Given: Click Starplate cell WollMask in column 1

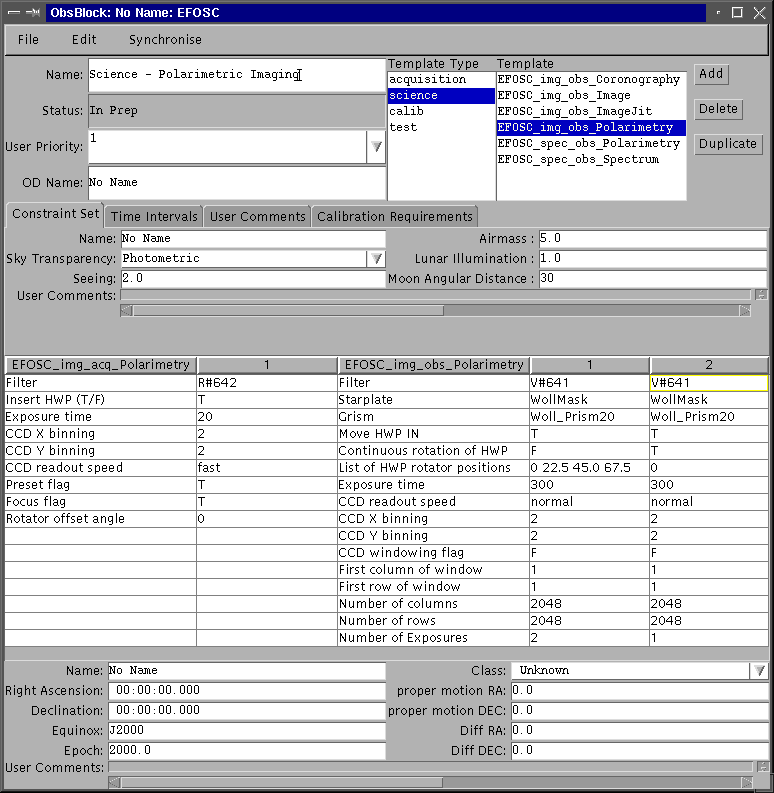Looking at the screenshot, I should (589, 400).
